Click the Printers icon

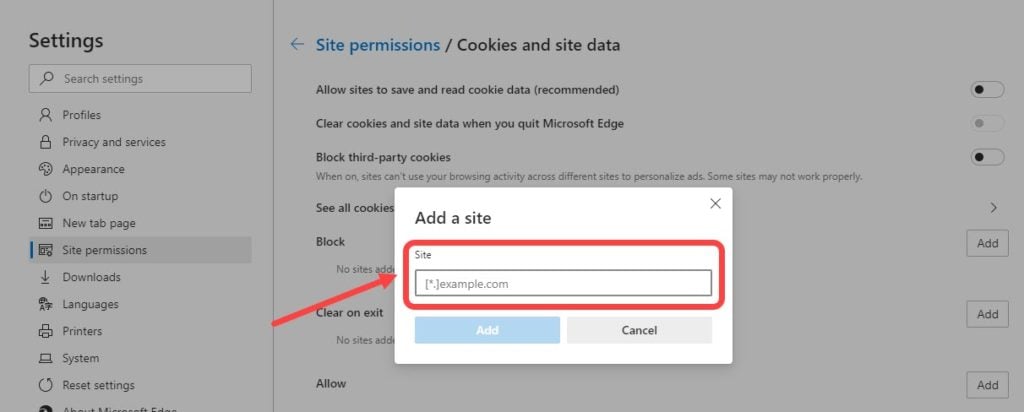pos(45,331)
